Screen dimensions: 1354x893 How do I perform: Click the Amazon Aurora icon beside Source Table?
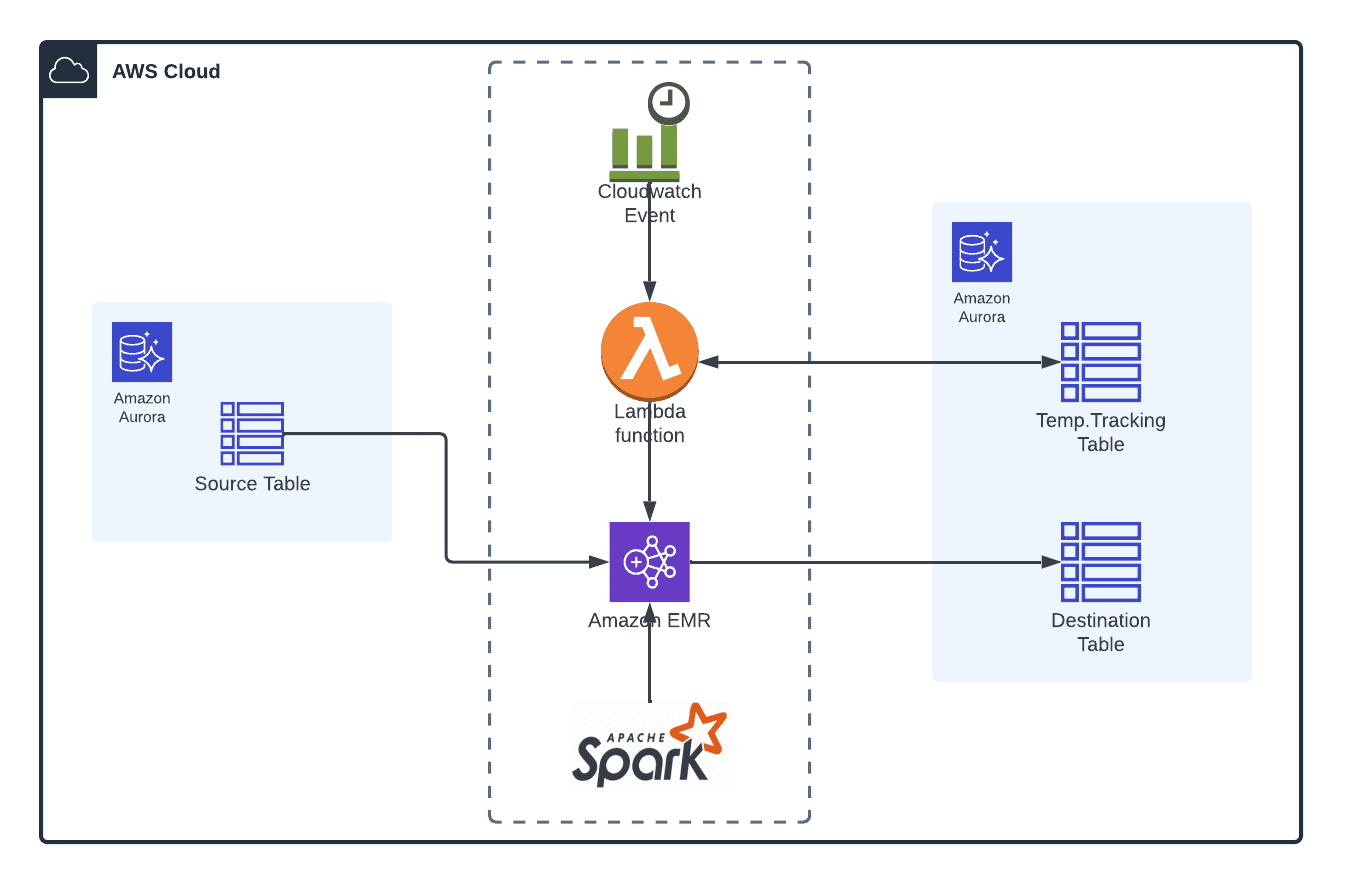pyautogui.click(x=142, y=352)
